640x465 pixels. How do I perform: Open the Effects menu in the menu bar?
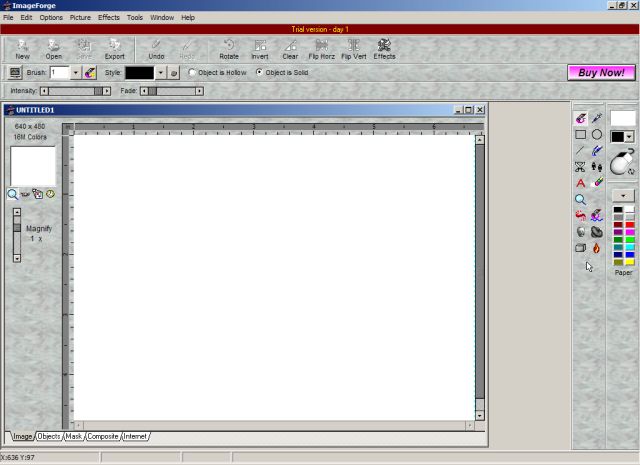109,18
